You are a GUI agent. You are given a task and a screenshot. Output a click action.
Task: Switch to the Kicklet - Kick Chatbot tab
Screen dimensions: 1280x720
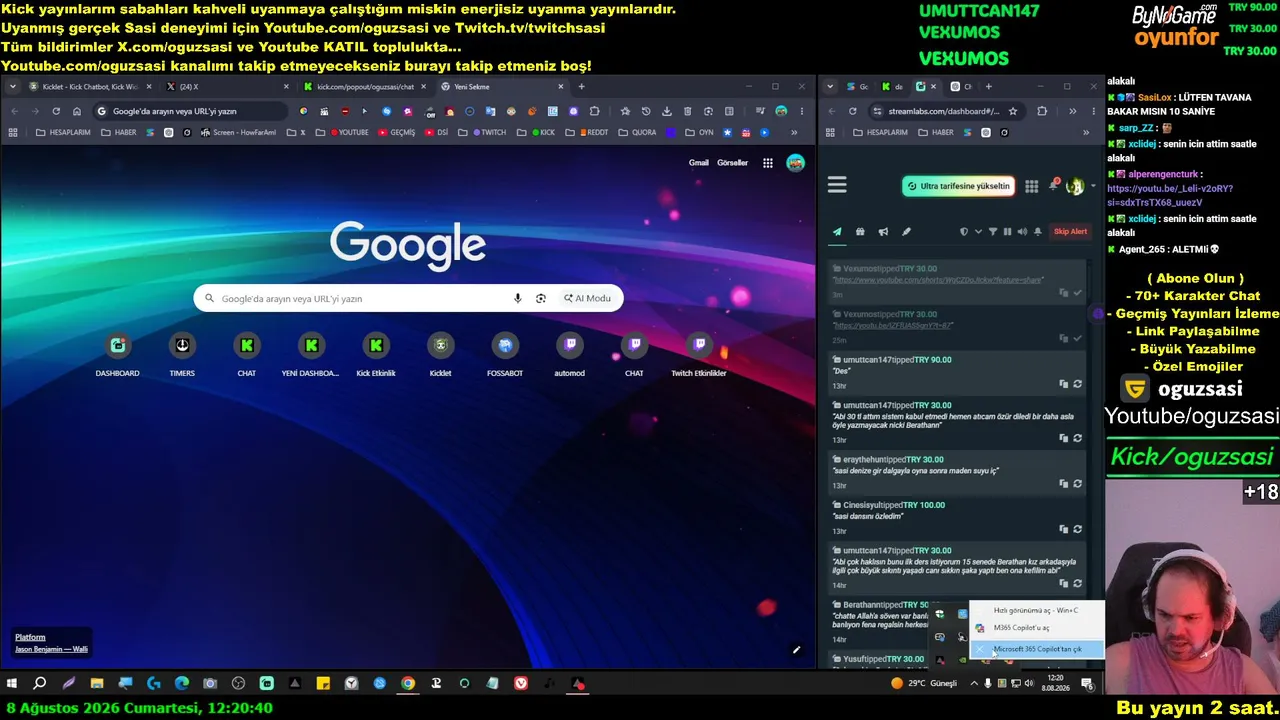[90, 87]
